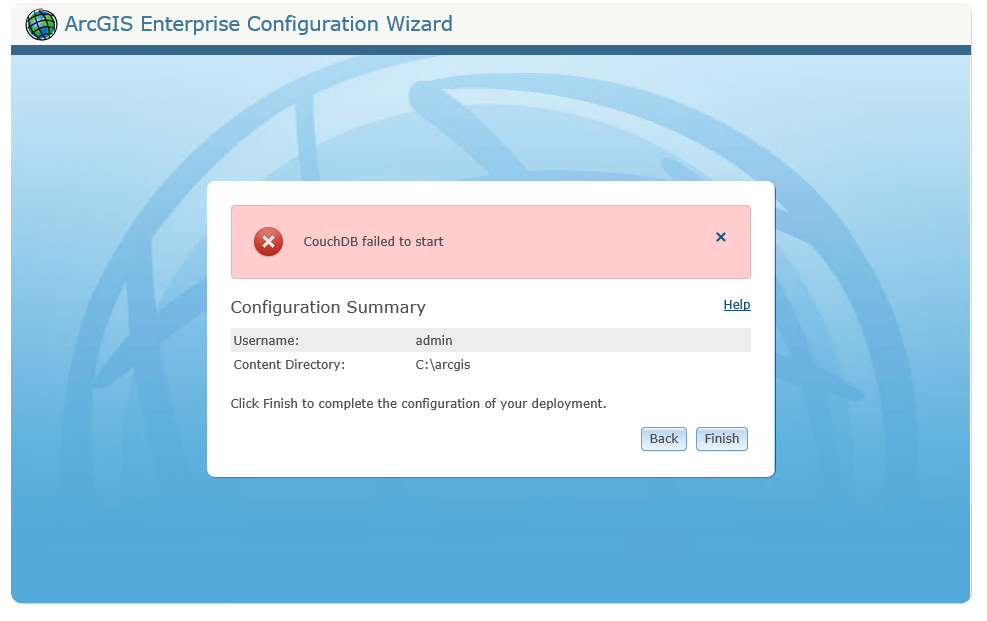This screenshot has height=621, width=987.
Task: Select the 'CouchDB failed to start' message text
Action: tap(373, 242)
